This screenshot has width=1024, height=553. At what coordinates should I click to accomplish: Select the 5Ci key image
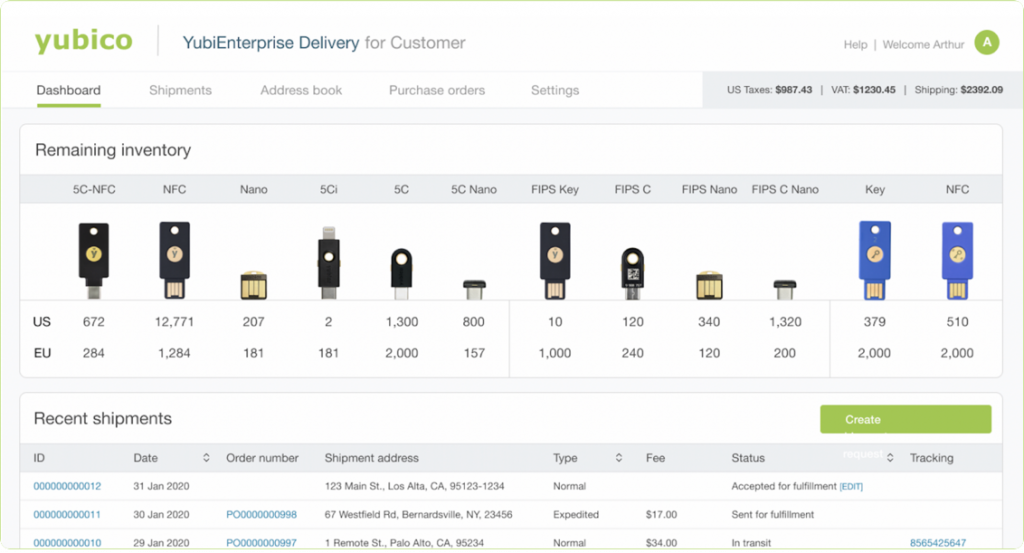[328, 262]
